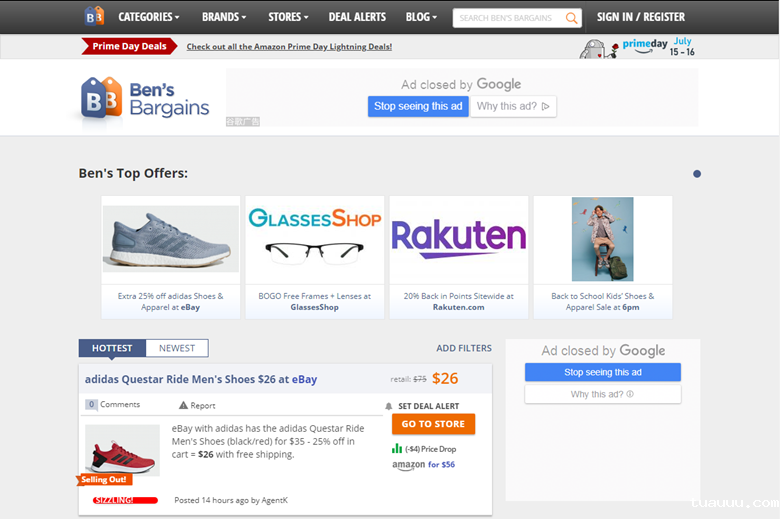The image size is (780, 519).
Task: Click the Ben's Bargains logo icon in navbar
Action: pos(94,17)
